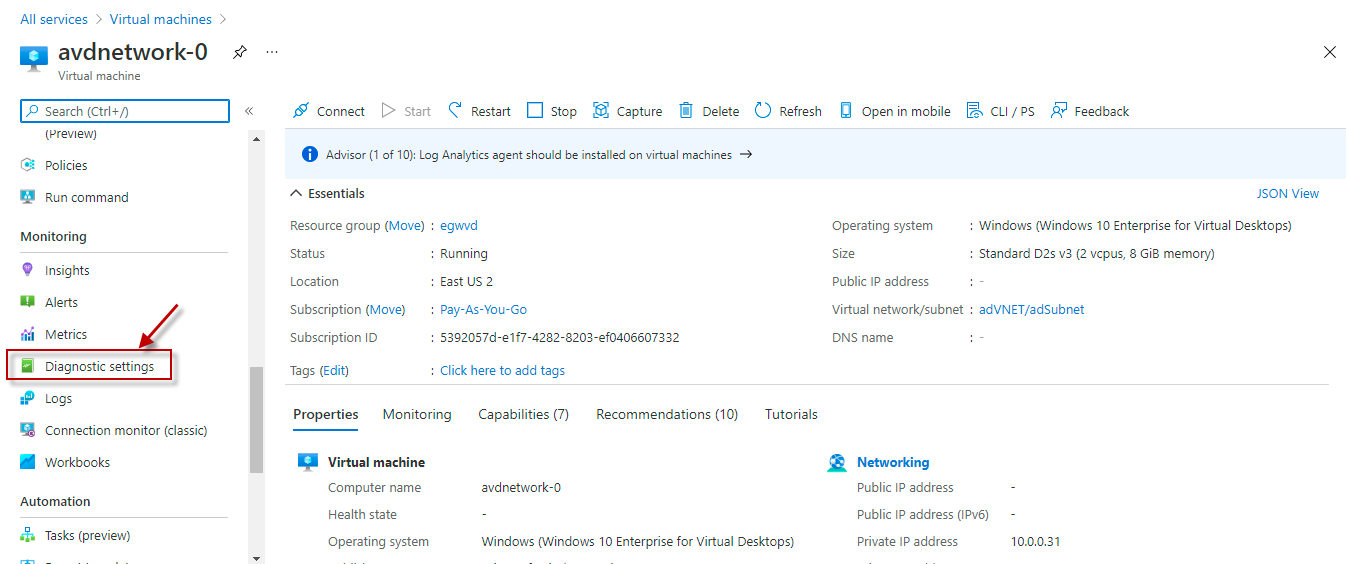Screen dimensions: 1348x564
Task: Select the Subscription ID value
Action: coord(560,338)
